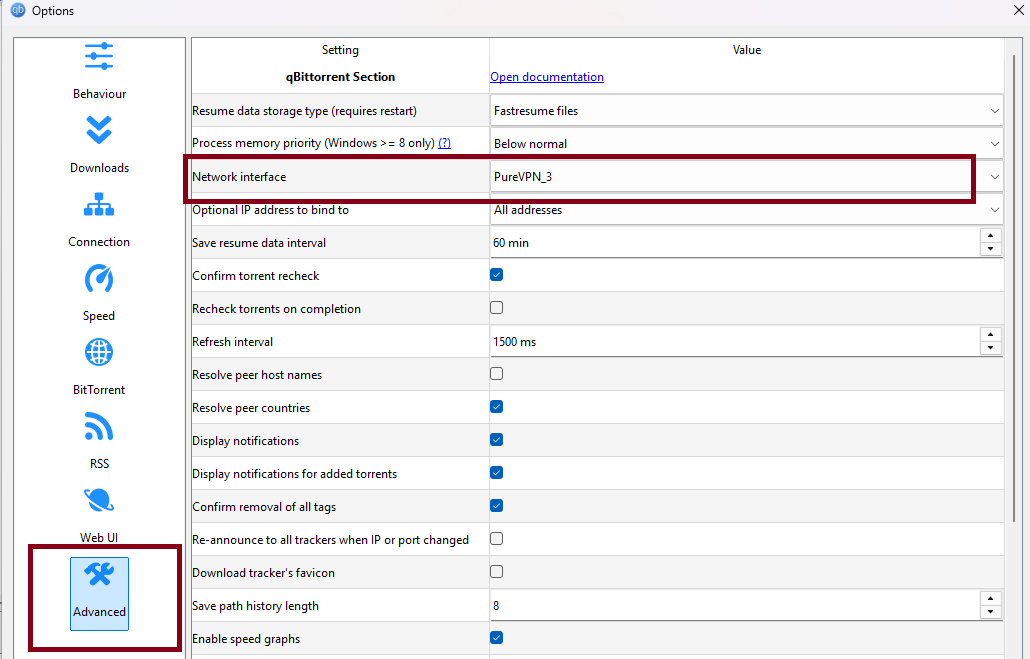Open the Behaviour settings icon
The height and width of the screenshot is (659, 1030).
[x=99, y=57]
